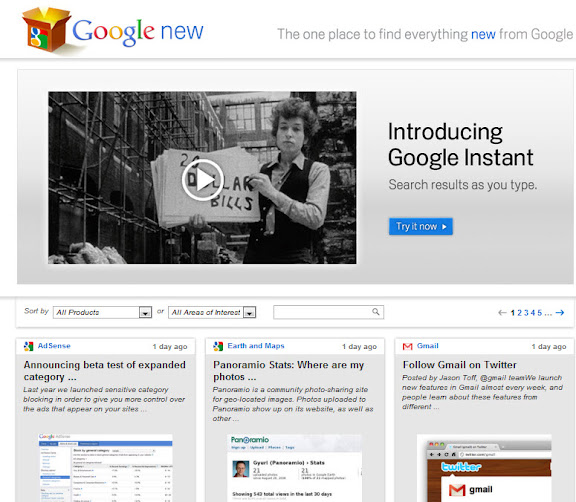The width and height of the screenshot is (576, 502).
Task: Go to page 2 of results
Action: tap(519, 313)
